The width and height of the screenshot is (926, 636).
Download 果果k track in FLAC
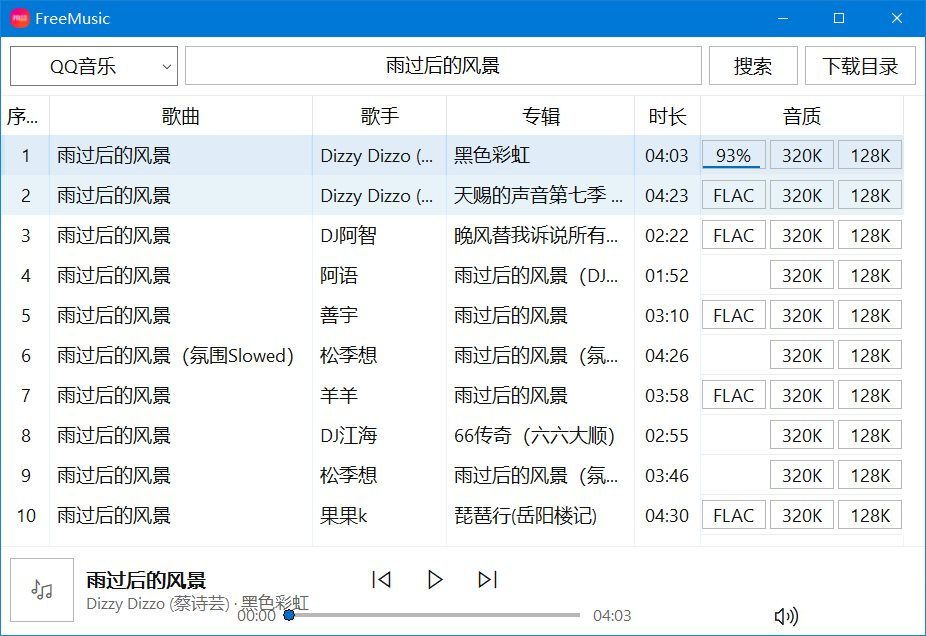[733, 515]
